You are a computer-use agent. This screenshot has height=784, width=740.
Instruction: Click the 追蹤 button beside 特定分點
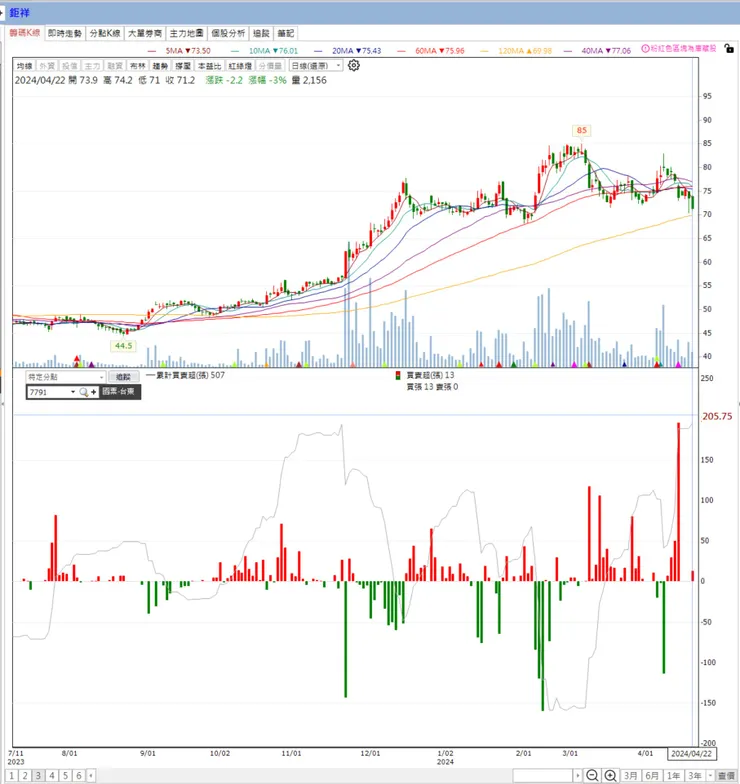click(123, 376)
